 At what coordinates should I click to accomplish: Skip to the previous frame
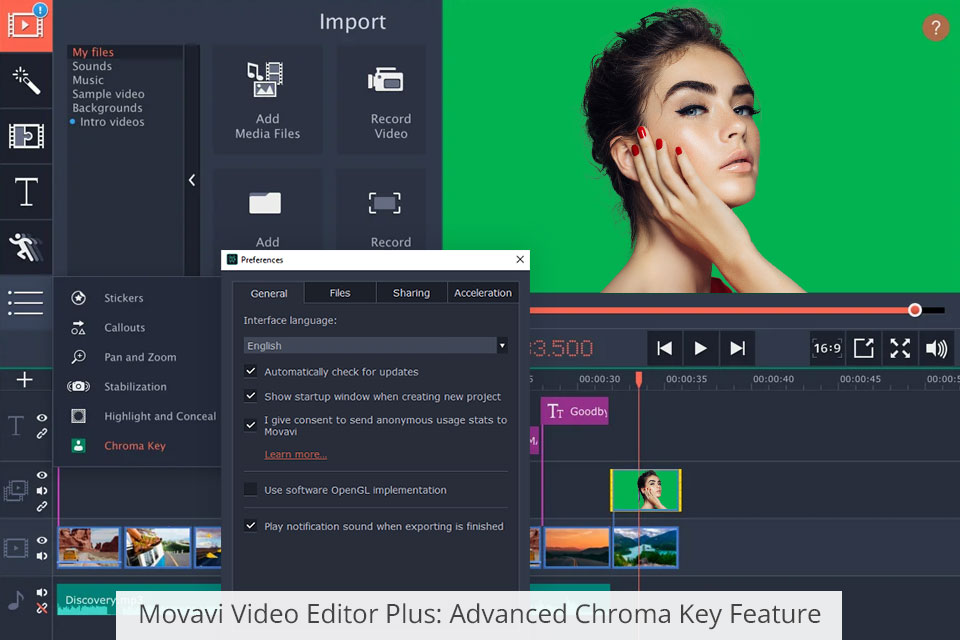pyautogui.click(x=664, y=348)
